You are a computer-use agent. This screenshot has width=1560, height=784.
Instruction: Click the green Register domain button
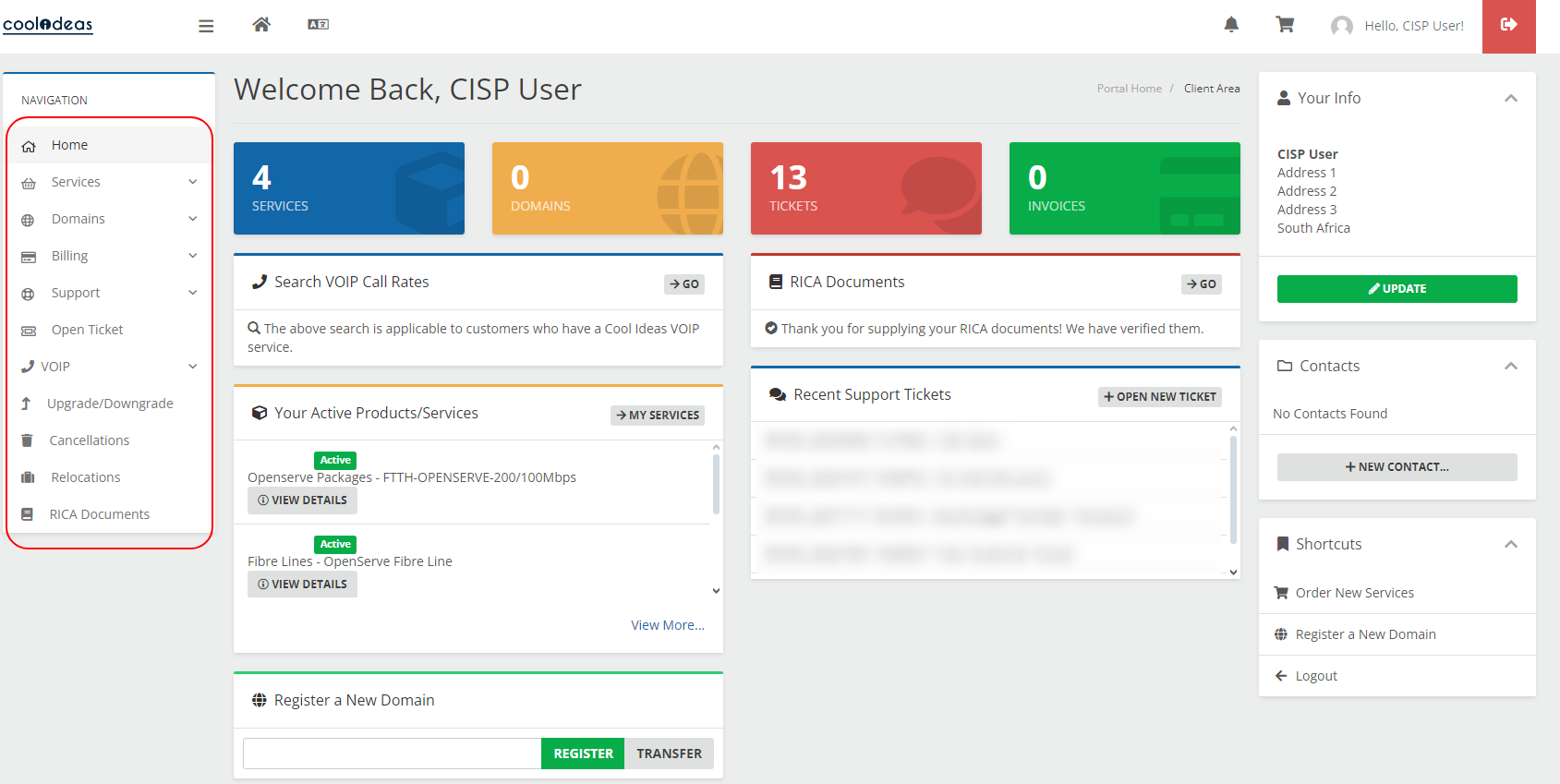(583, 754)
